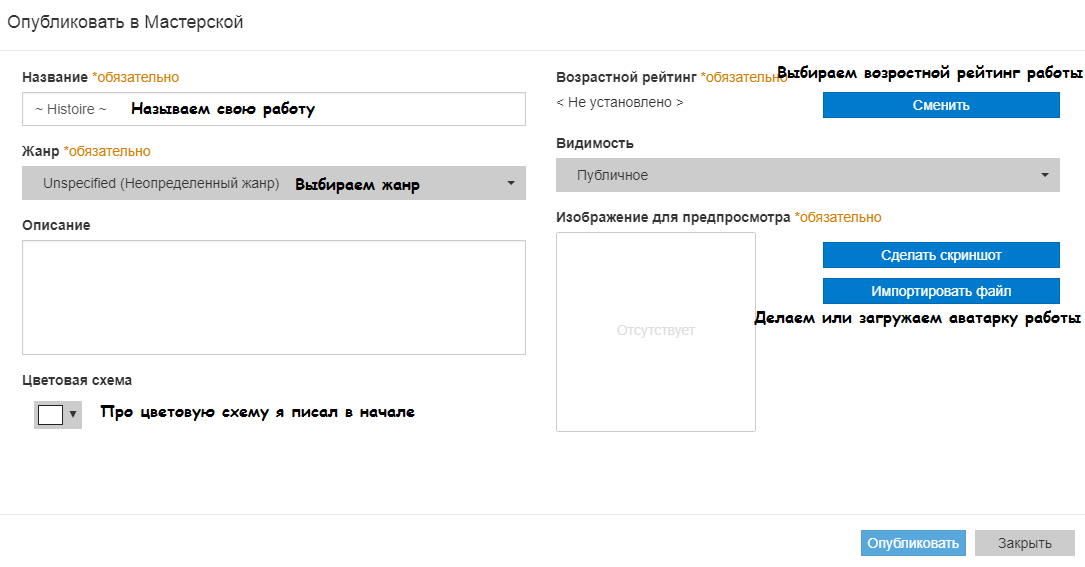This screenshot has height=567, width=1085.
Task: Click the arrow on the Видимость dropdown
Action: coord(1044,175)
